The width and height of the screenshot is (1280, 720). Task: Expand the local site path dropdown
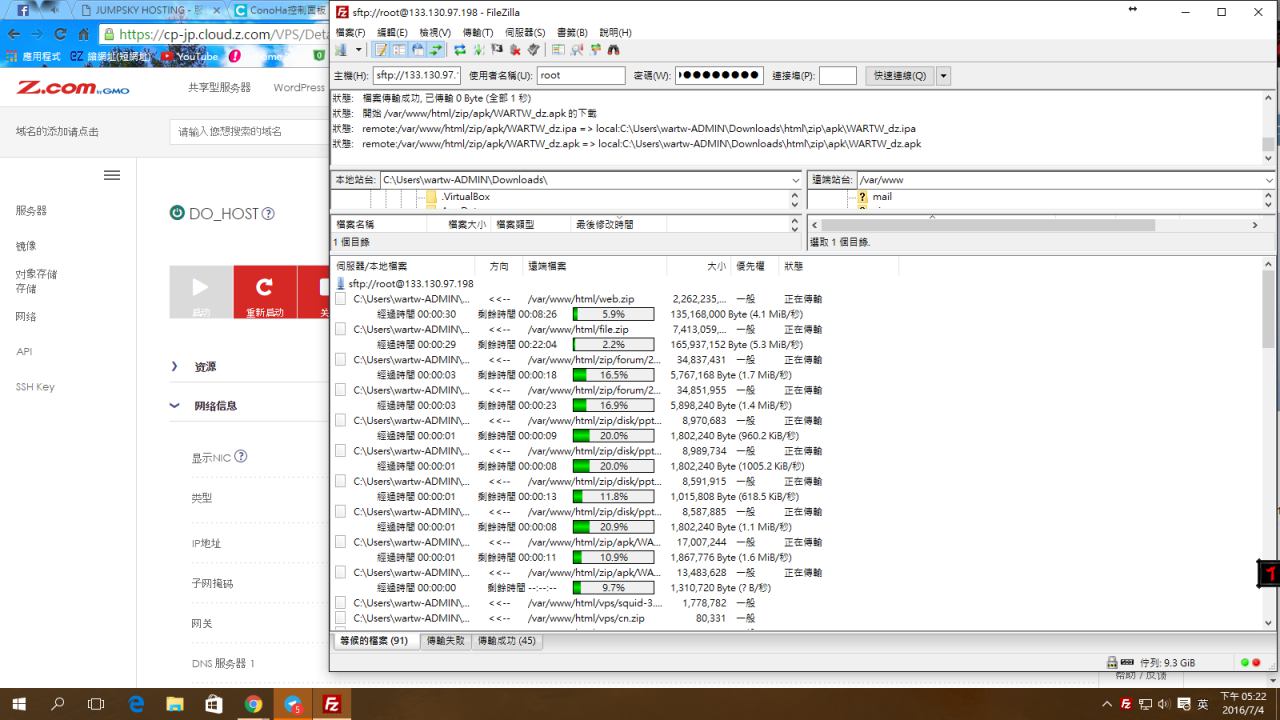(795, 180)
